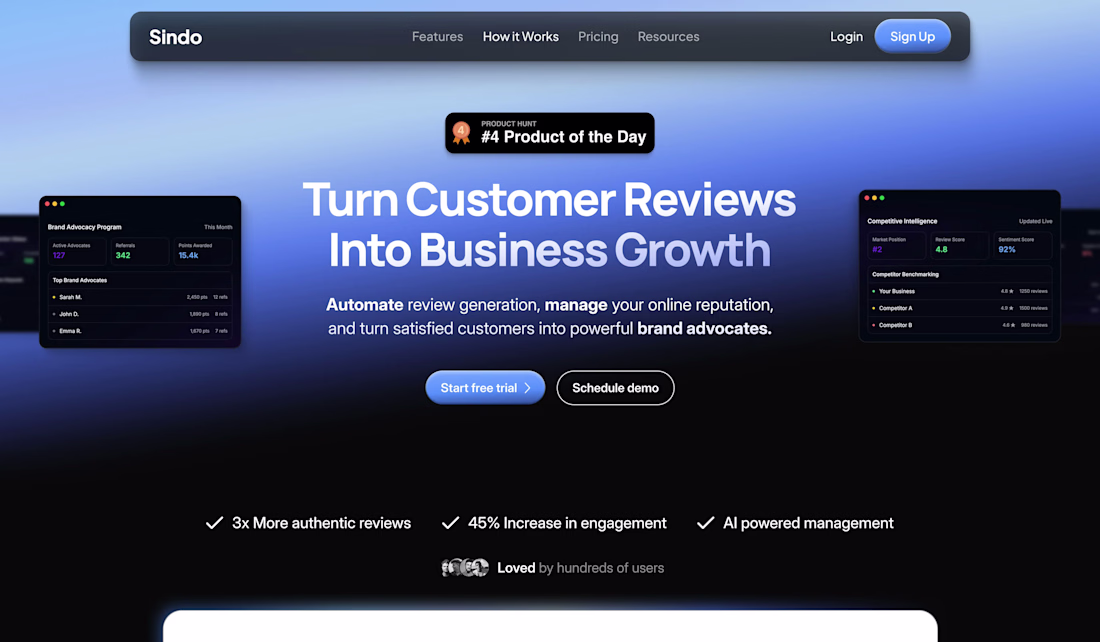Select the Competitor A benchmark row
Screen dimensions: 1100x642
tap(959, 308)
